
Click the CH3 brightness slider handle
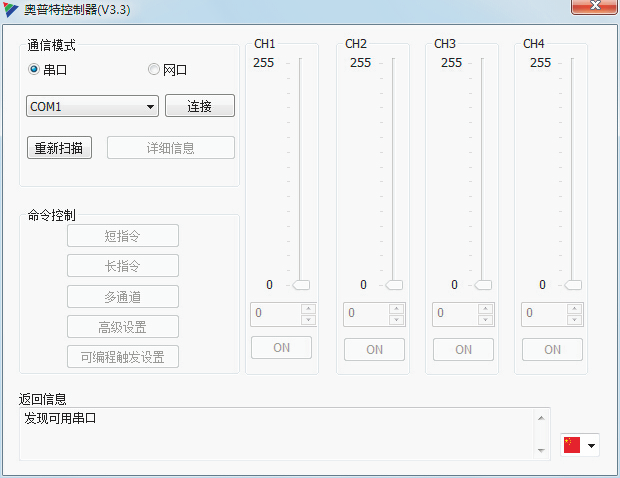pyautogui.click(x=483, y=285)
